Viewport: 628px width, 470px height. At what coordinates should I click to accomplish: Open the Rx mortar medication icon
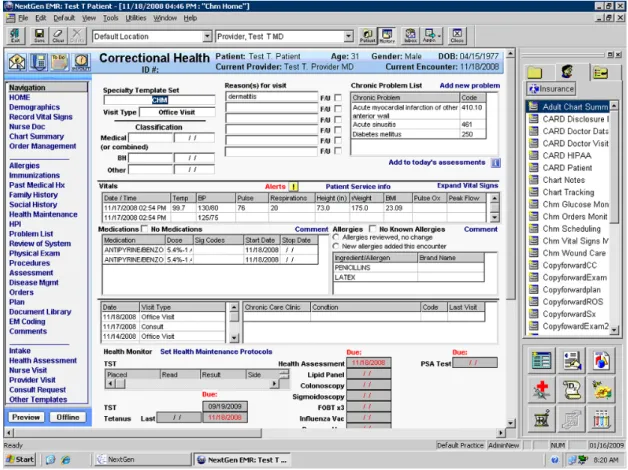[541, 419]
